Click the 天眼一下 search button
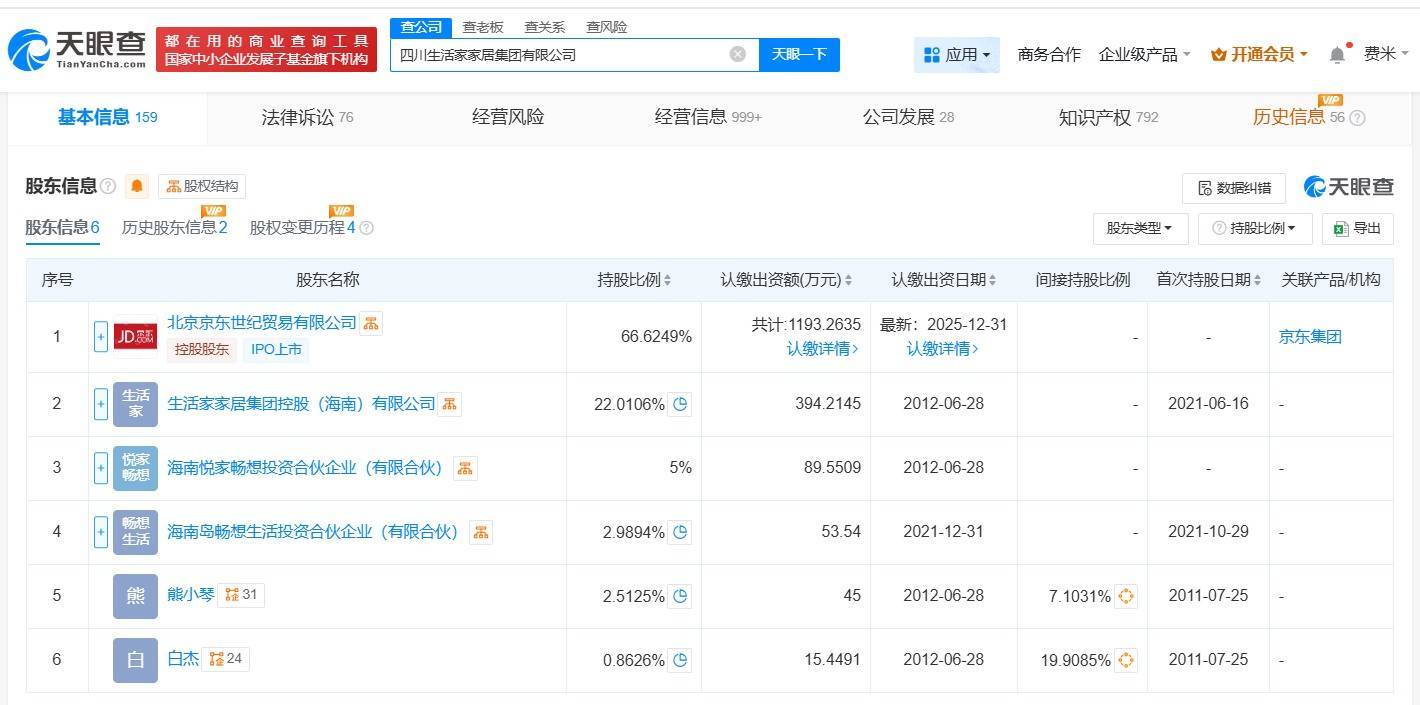1420x705 pixels. 799,54
